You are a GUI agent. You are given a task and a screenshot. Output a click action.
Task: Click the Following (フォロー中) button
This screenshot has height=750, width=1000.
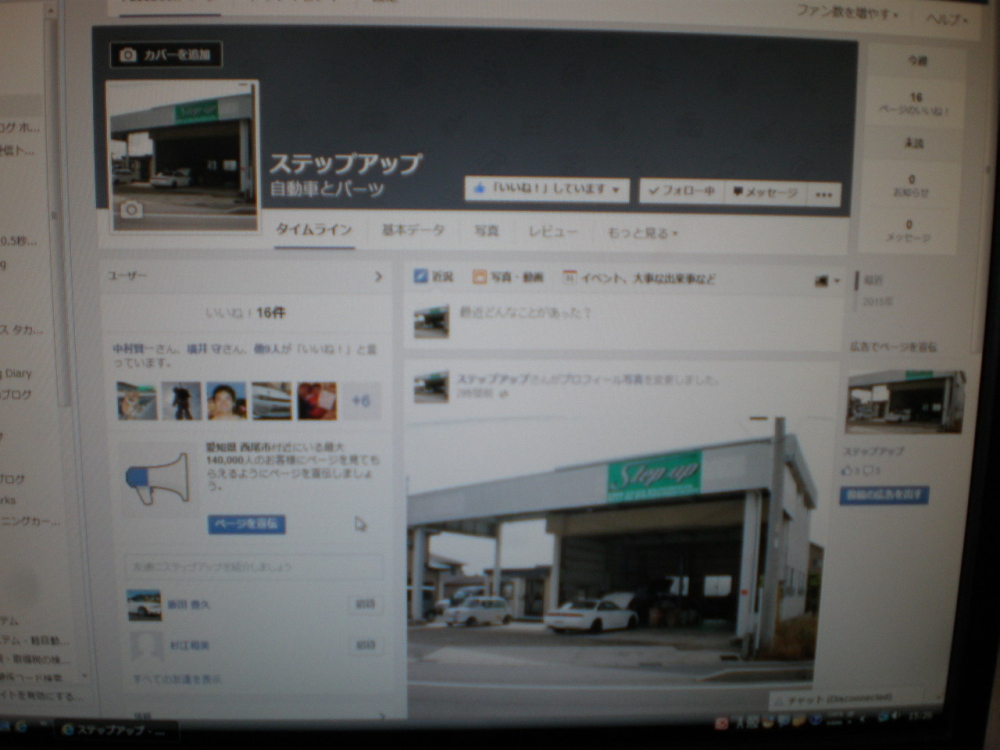pyautogui.click(x=682, y=191)
